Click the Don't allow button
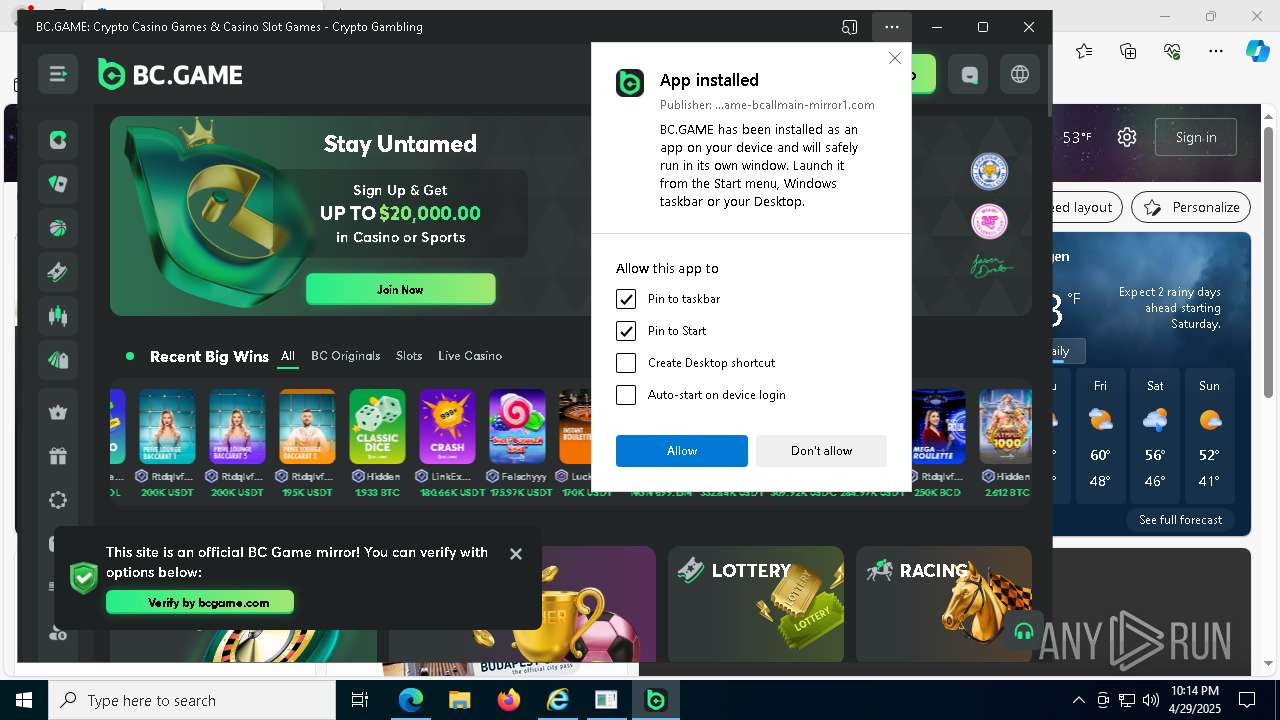This screenshot has width=1280, height=720. 821,451
